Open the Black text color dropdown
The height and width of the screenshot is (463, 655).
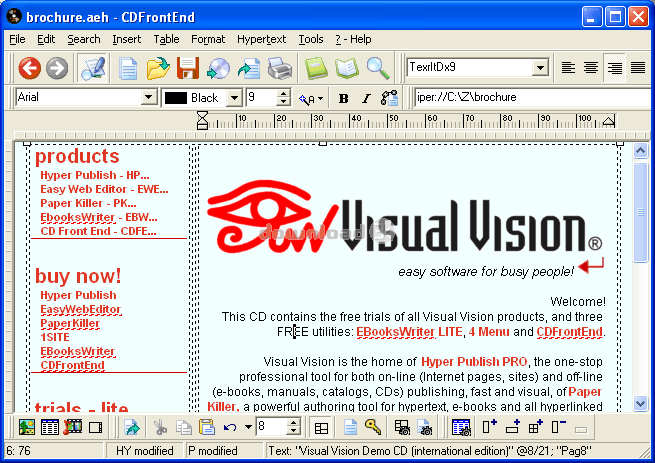coord(234,98)
